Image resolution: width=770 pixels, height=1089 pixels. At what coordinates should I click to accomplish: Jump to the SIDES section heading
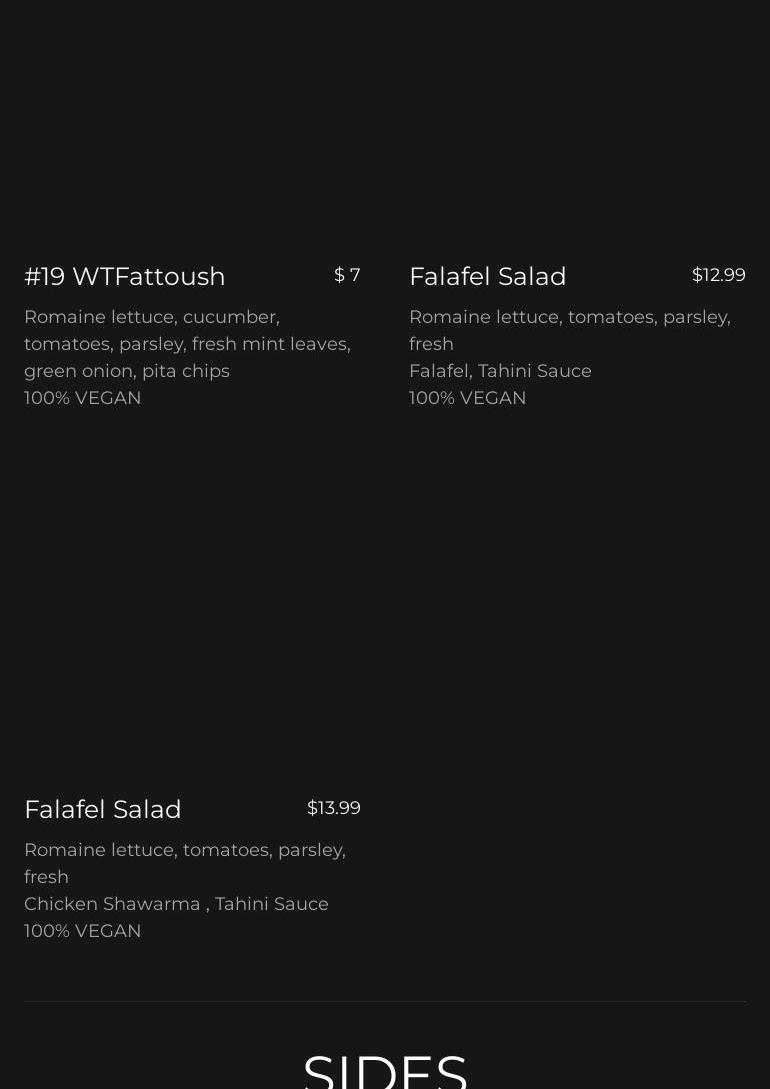[385, 1070]
